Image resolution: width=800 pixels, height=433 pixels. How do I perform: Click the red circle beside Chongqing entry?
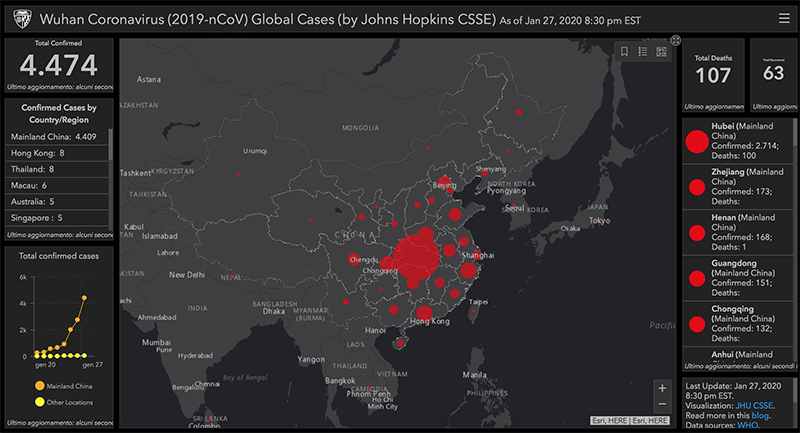pyautogui.click(x=697, y=324)
